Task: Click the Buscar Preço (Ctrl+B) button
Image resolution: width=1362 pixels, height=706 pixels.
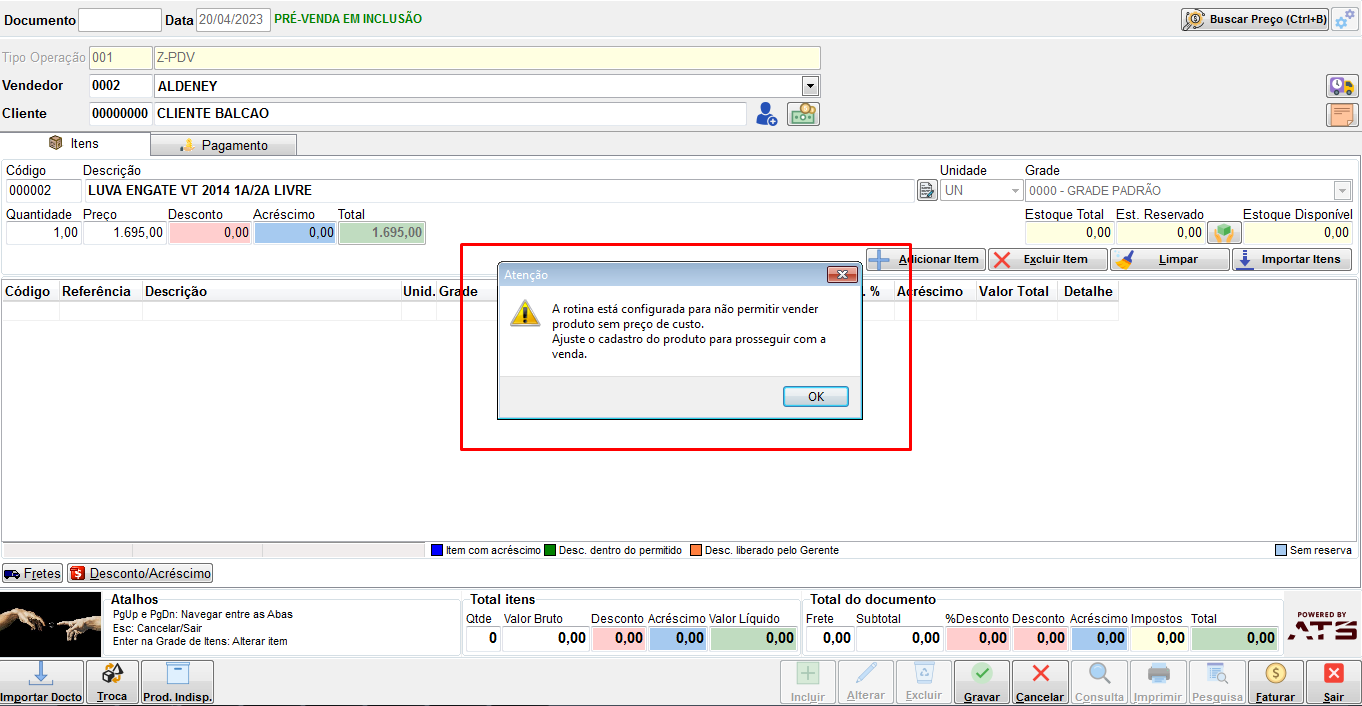Action: [1255, 19]
